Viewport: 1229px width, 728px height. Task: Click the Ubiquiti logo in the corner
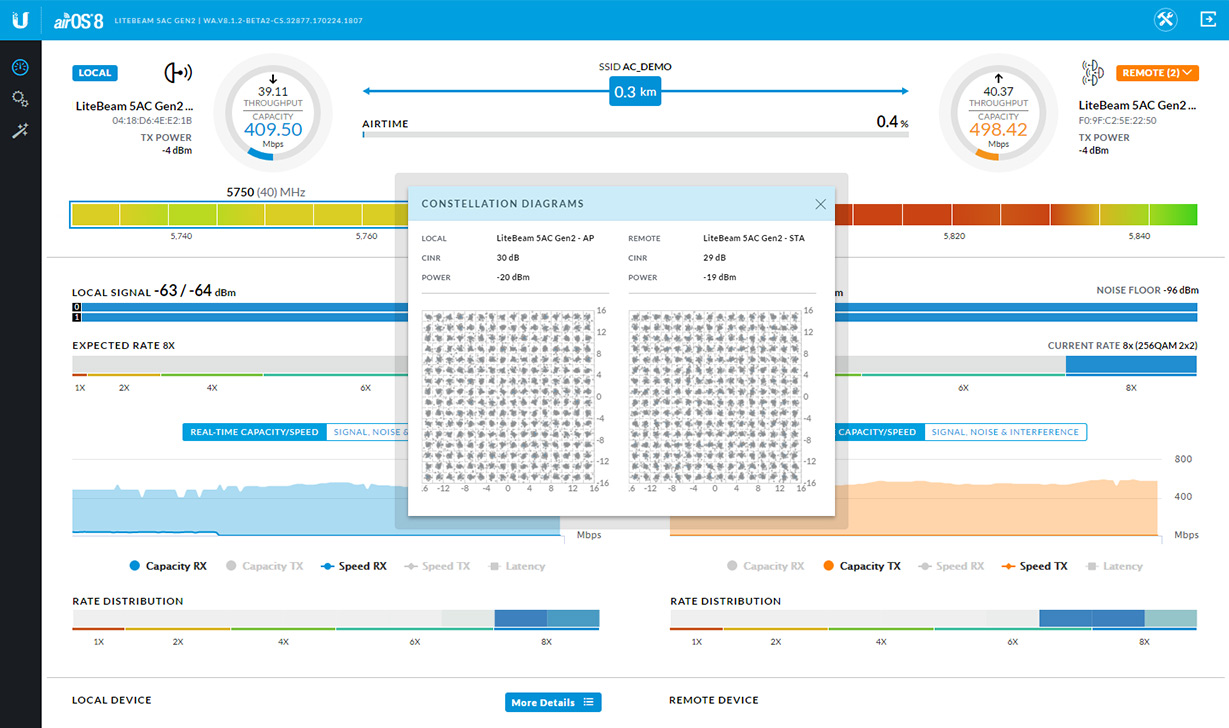(20, 20)
